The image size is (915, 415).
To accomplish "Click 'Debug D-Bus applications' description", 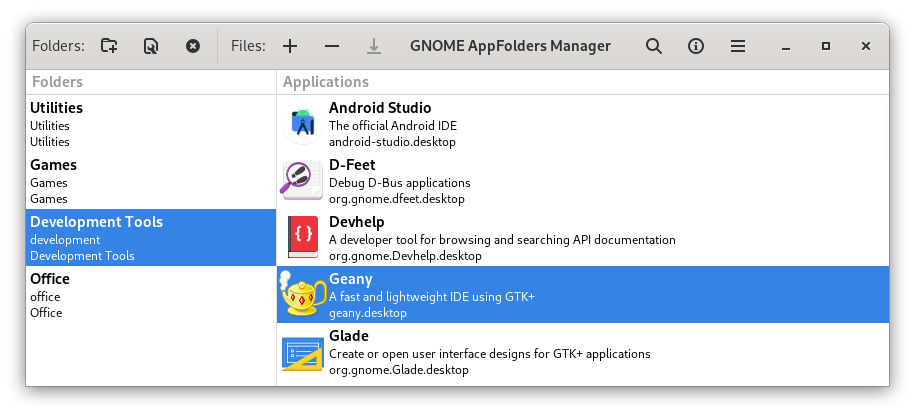I will click(x=400, y=183).
